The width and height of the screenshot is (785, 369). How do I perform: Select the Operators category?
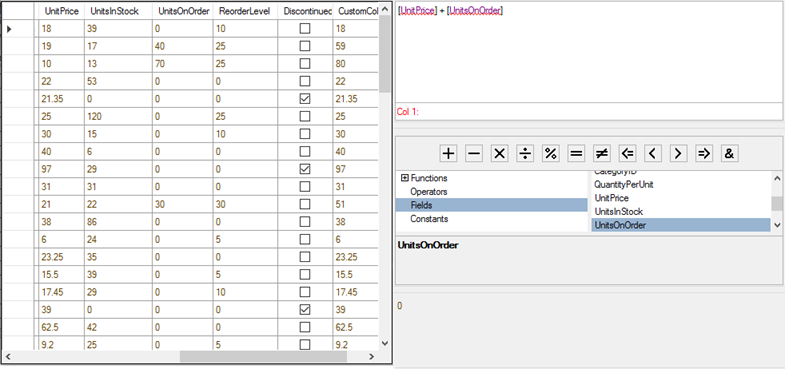[429, 192]
